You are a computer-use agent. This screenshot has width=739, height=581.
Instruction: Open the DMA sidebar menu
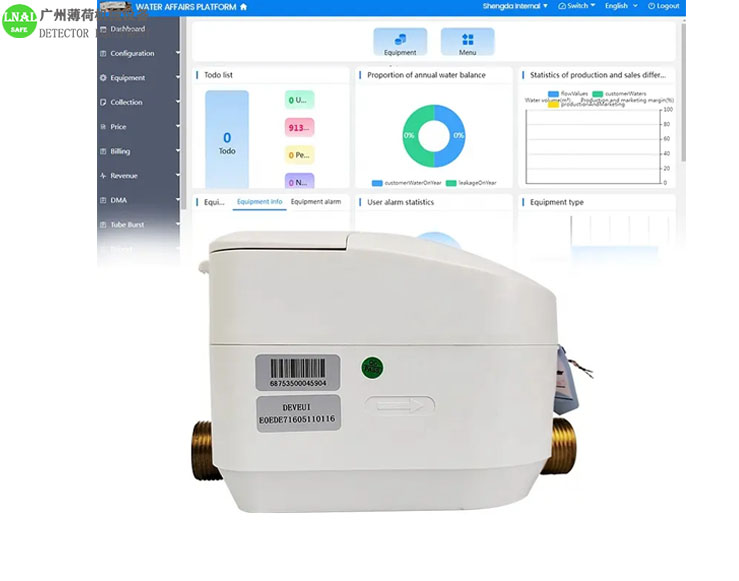[x=119, y=200]
